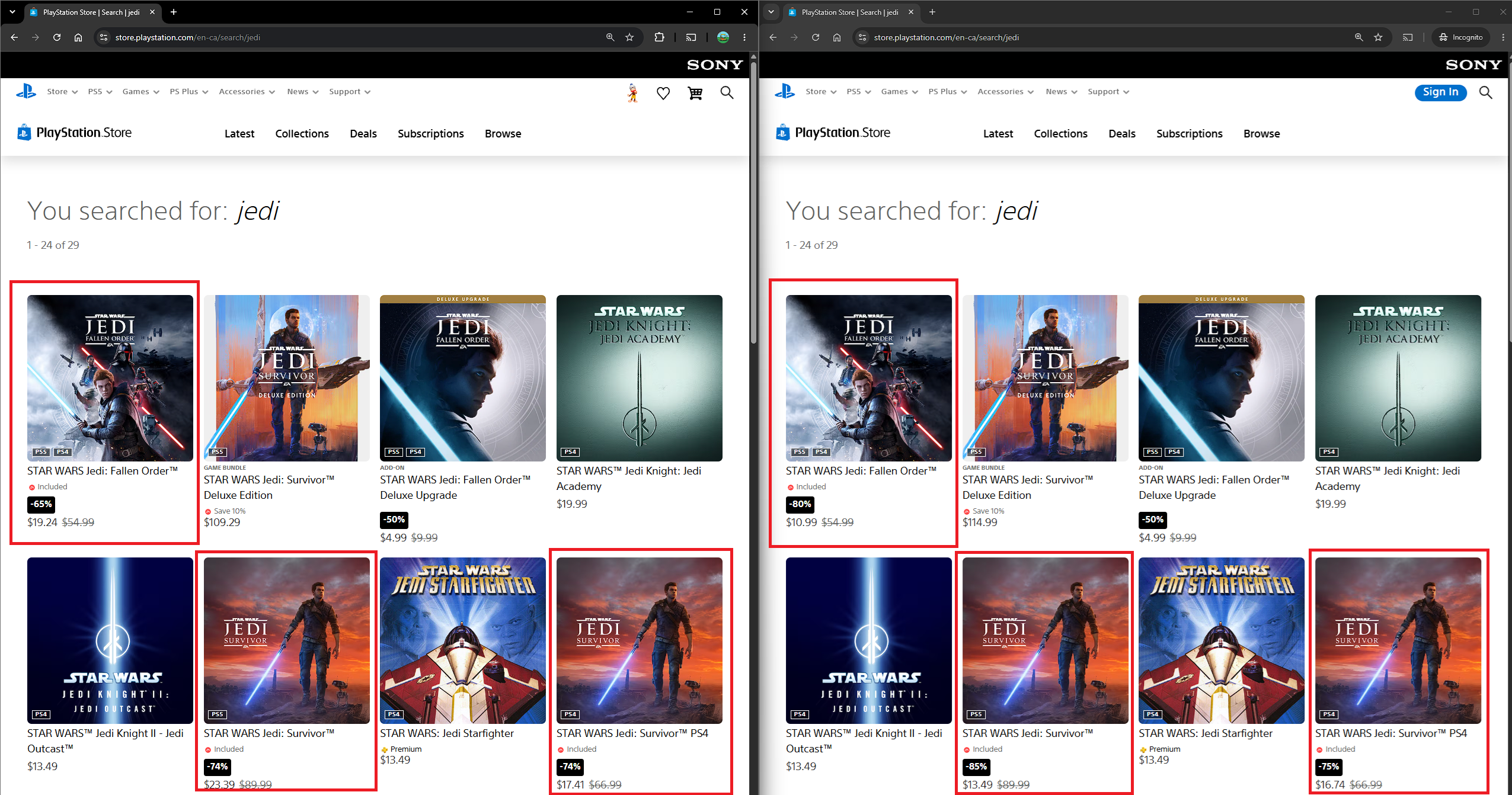Click the search magnifier in right window's PlayStation header
Viewport: 1512px width, 795px height.
(x=1485, y=92)
